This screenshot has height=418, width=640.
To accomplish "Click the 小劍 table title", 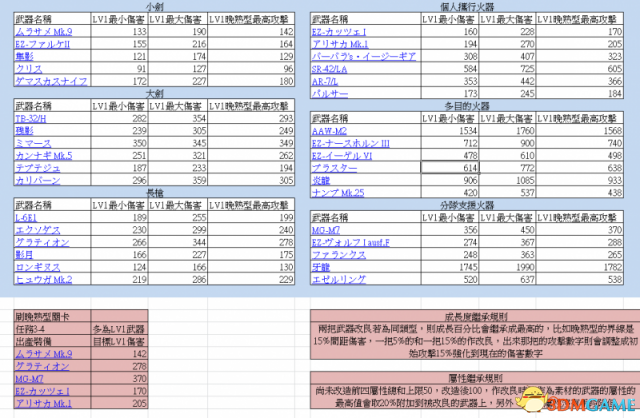I will [155, 7].
